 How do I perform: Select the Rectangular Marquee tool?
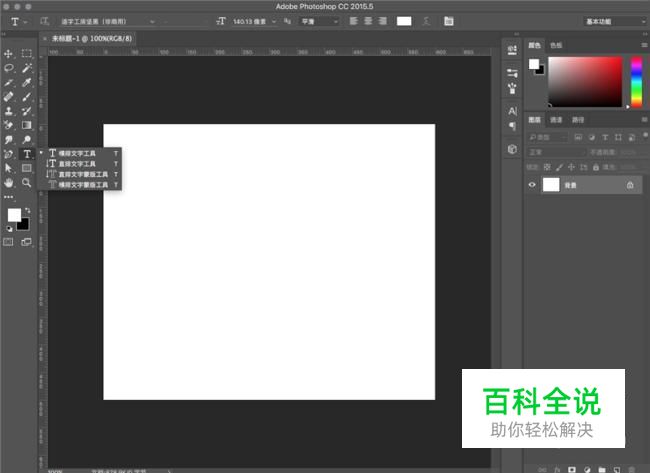[x=27, y=53]
